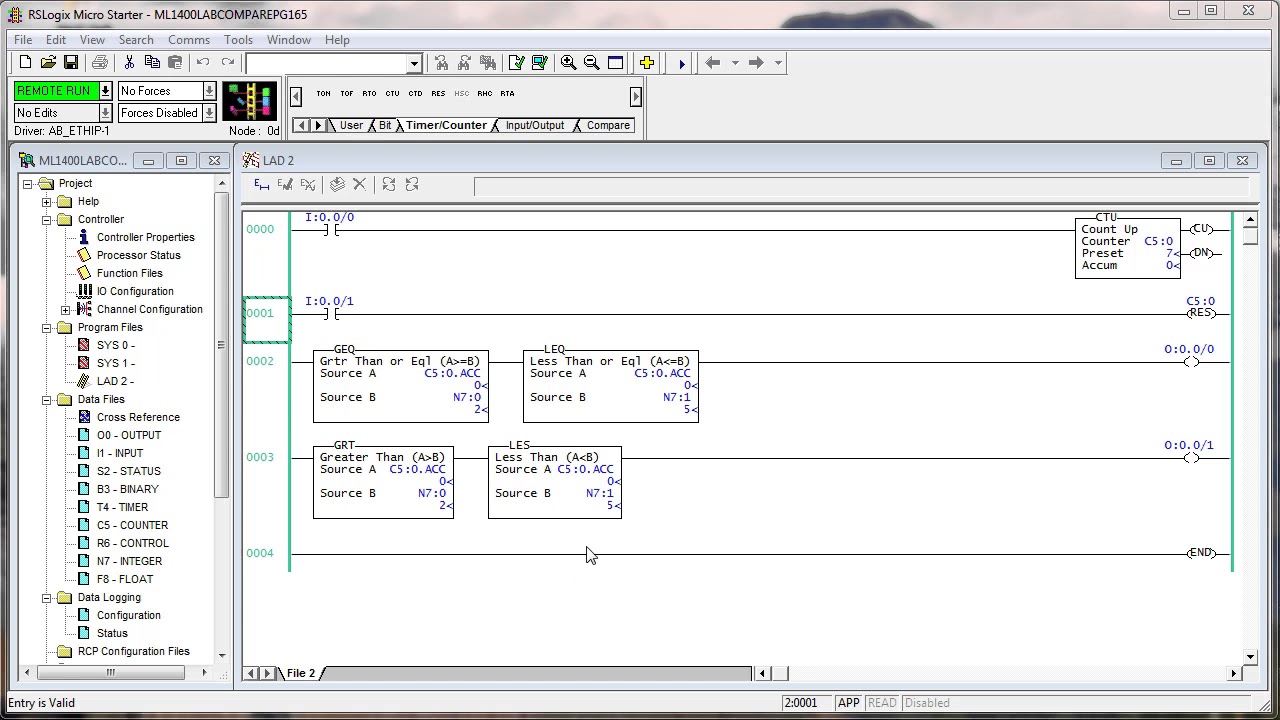Click the Undo arrow icon
1280x720 pixels.
203,63
